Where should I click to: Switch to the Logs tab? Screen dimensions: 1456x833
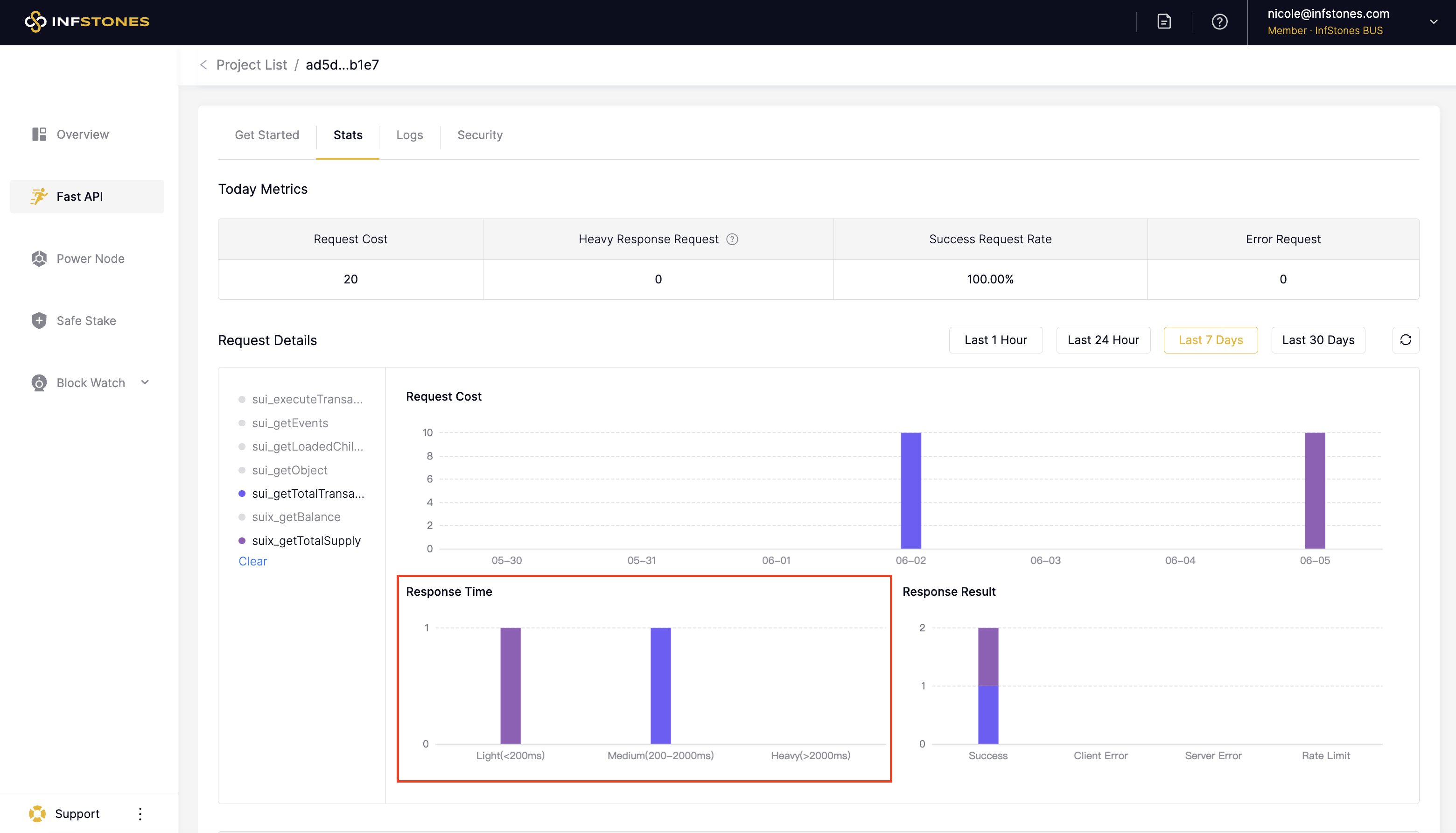click(409, 135)
